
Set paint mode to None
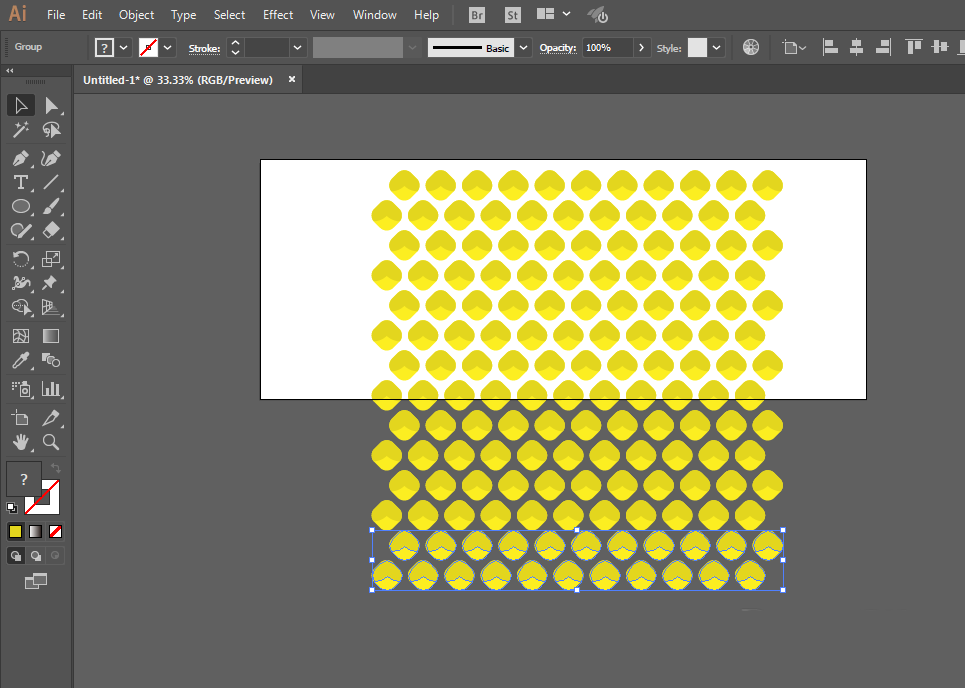point(56,531)
